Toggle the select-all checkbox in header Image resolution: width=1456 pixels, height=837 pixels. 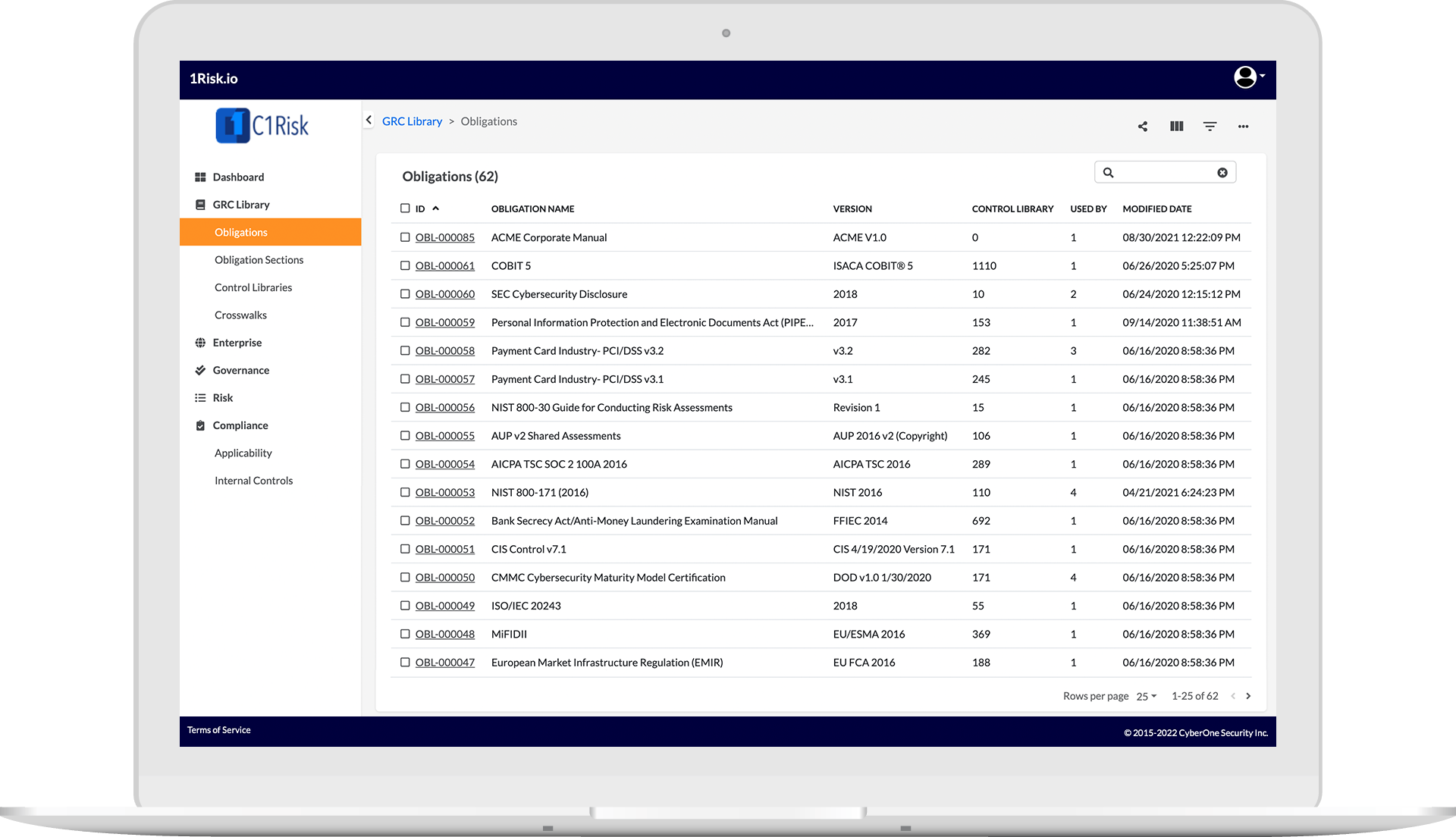(405, 208)
